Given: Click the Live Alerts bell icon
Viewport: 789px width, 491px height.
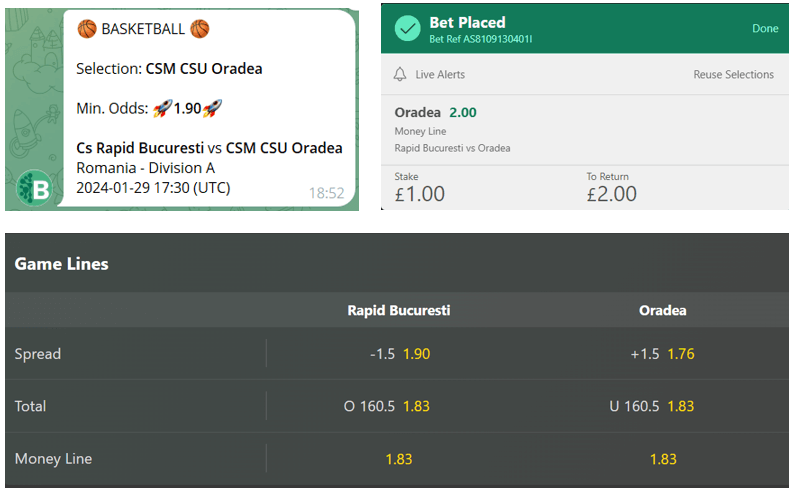Looking at the screenshot, I should [x=401, y=75].
